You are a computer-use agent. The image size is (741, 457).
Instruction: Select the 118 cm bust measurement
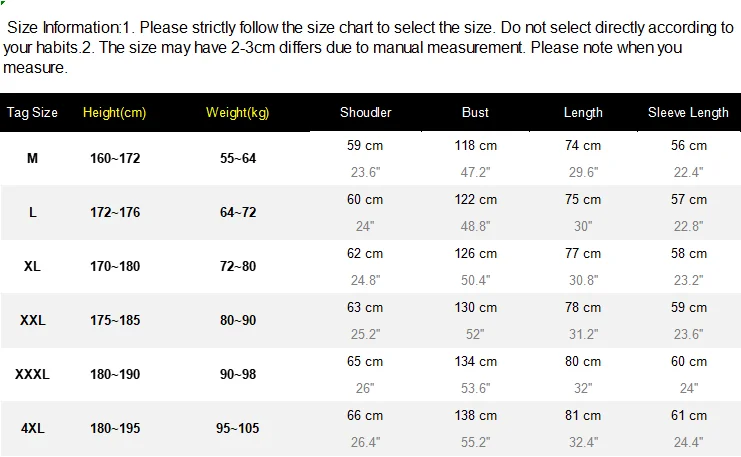(x=475, y=146)
